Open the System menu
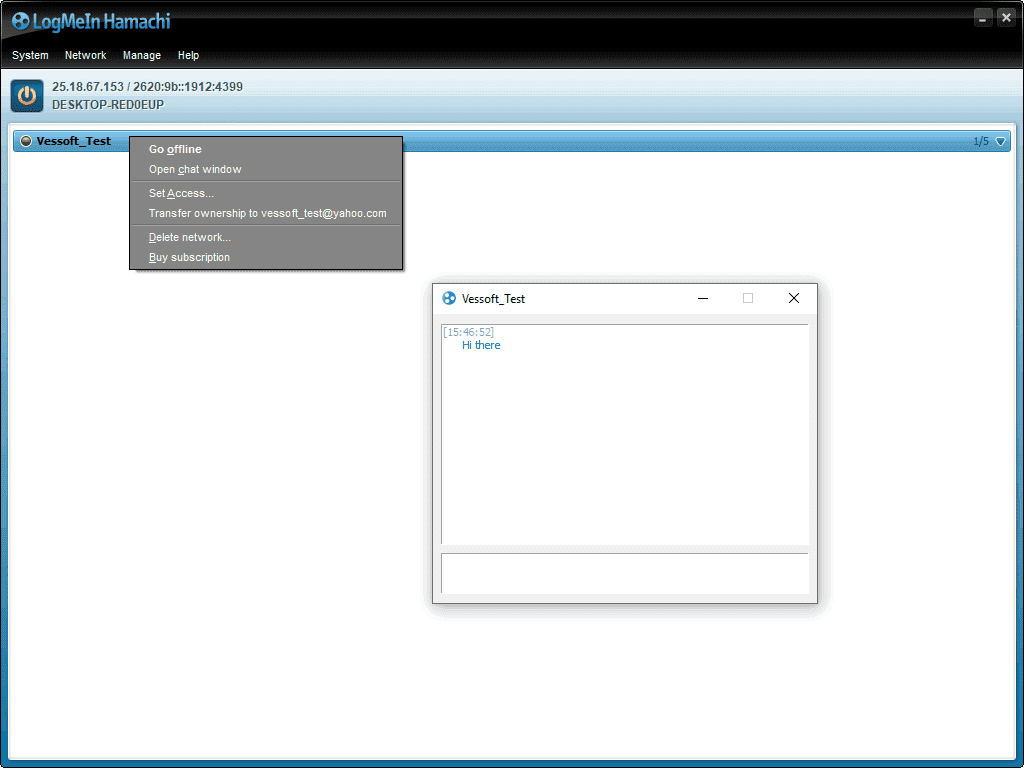 (30, 56)
